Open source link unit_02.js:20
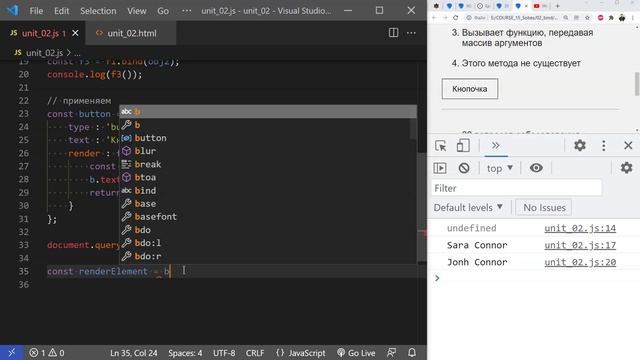 pyautogui.click(x=580, y=262)
